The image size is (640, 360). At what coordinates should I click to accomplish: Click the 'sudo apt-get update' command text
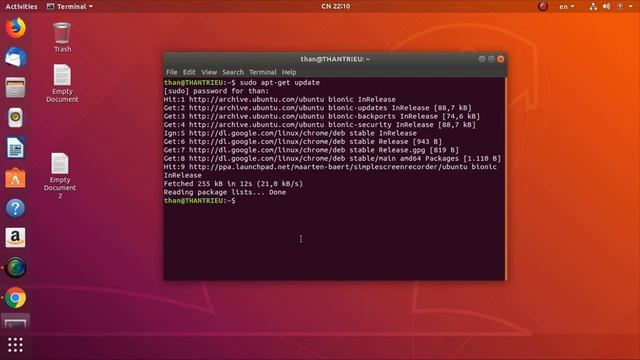tap(280, 82)
